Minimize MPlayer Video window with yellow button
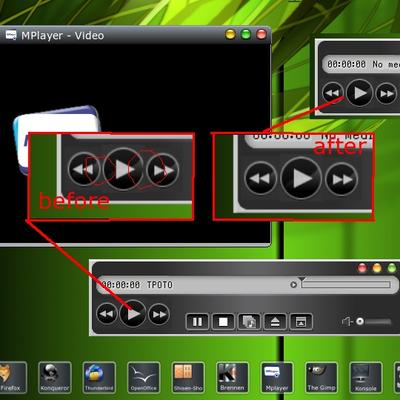The height and width of the screenshot is (400, 400). click(x=230, y=34)
